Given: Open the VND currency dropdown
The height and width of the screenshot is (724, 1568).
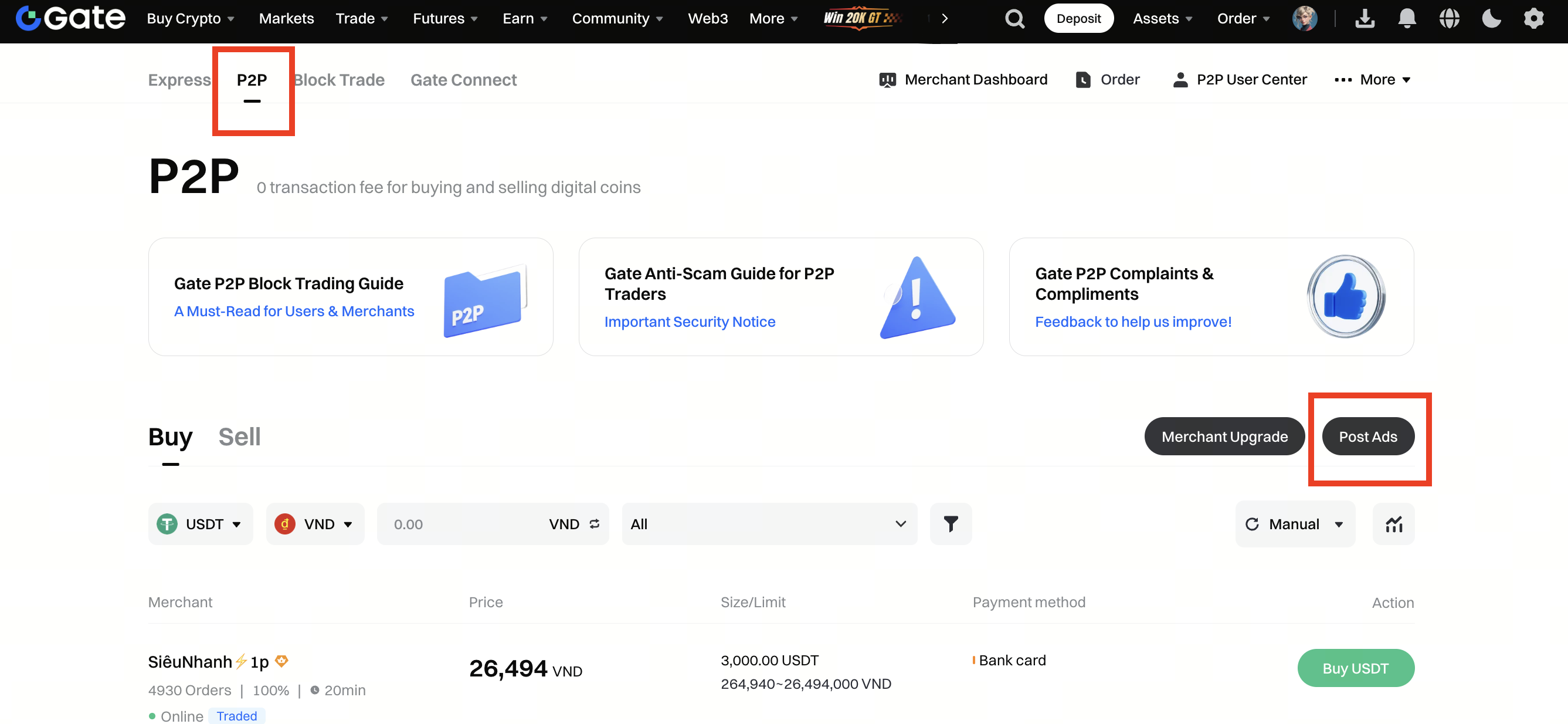Looking at the screenshot, I should (315, 524).
